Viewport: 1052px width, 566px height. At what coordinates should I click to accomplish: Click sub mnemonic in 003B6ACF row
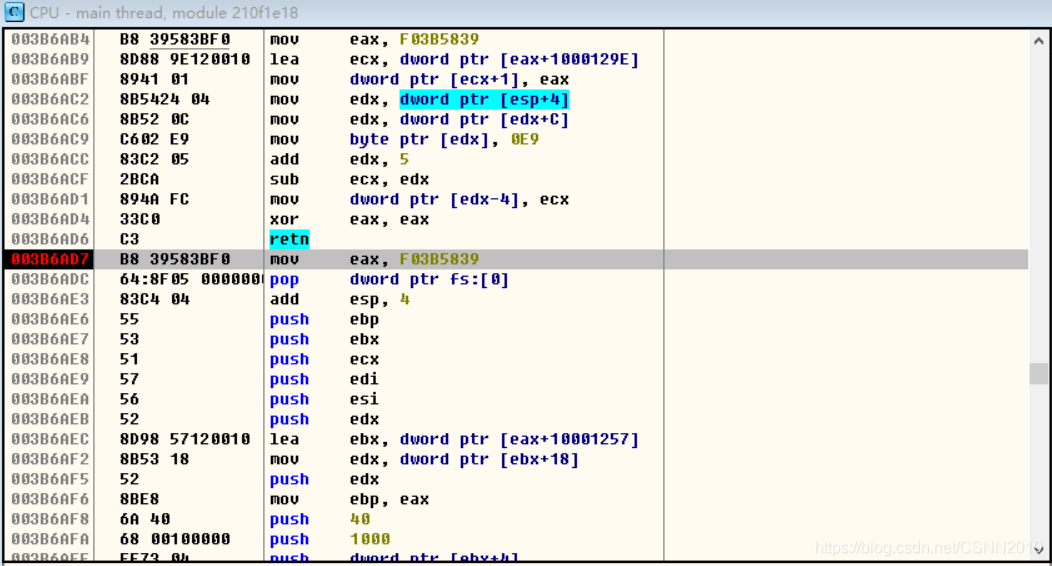[284, 180]
